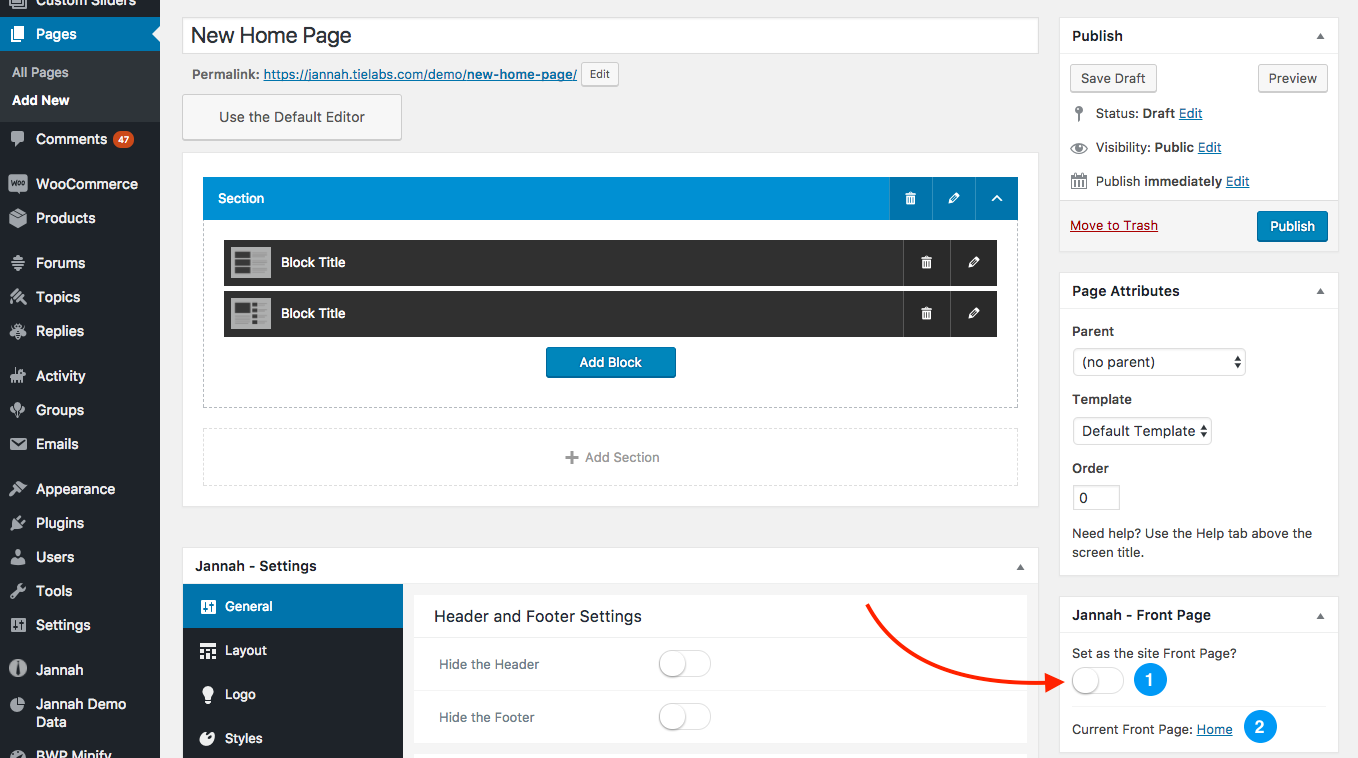Open the current front page Home link

click(1214, 729)
